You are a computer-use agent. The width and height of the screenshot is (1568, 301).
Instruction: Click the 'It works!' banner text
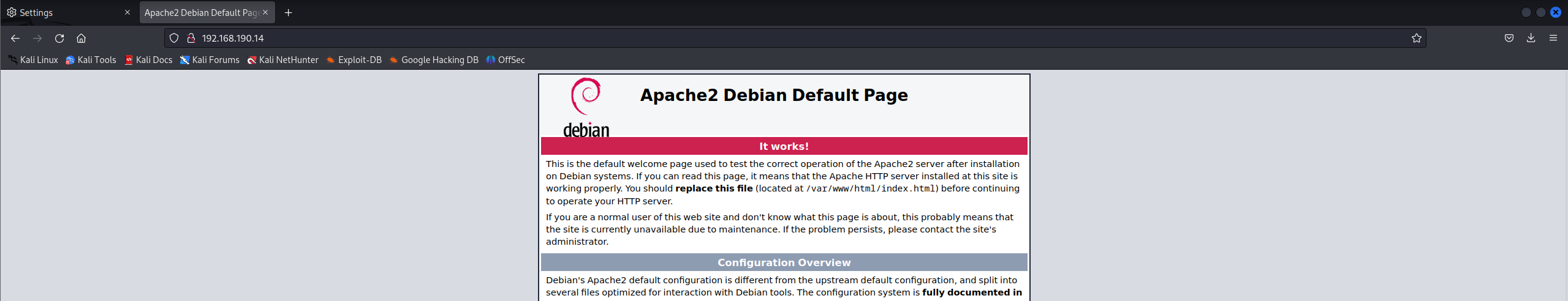pyautogui.click(x=784, y=146)
